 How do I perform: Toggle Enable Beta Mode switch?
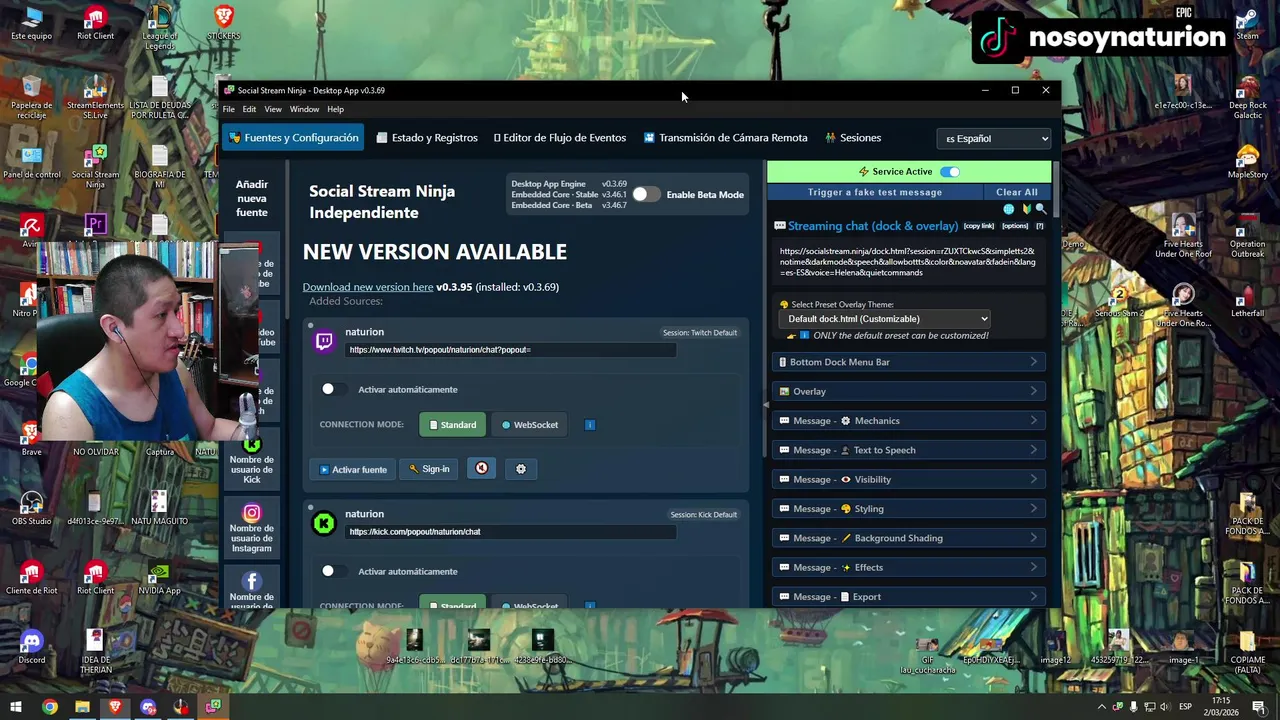point(646,194)
